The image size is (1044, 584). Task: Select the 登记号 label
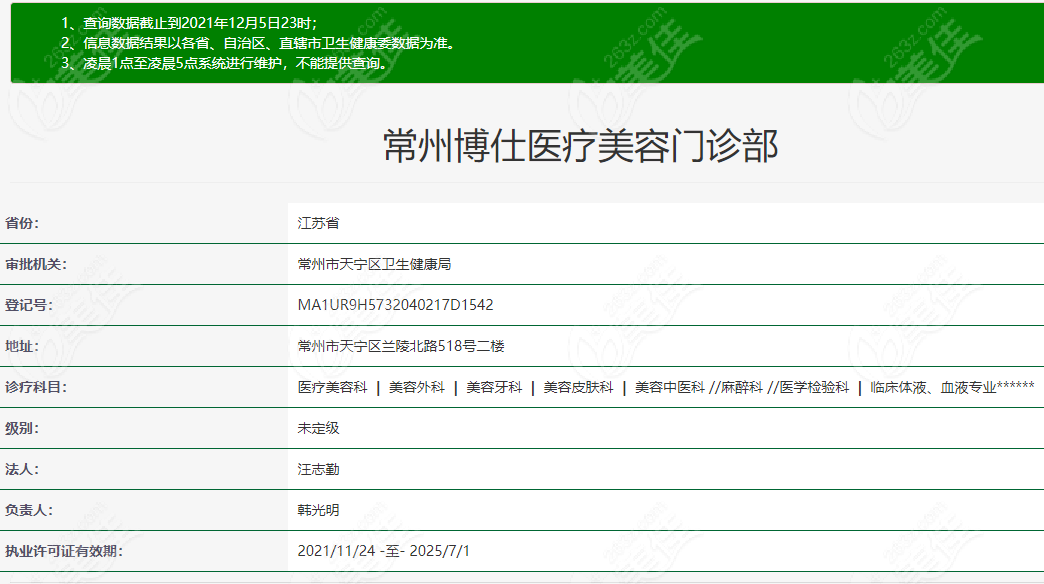[x=29, y=305]
